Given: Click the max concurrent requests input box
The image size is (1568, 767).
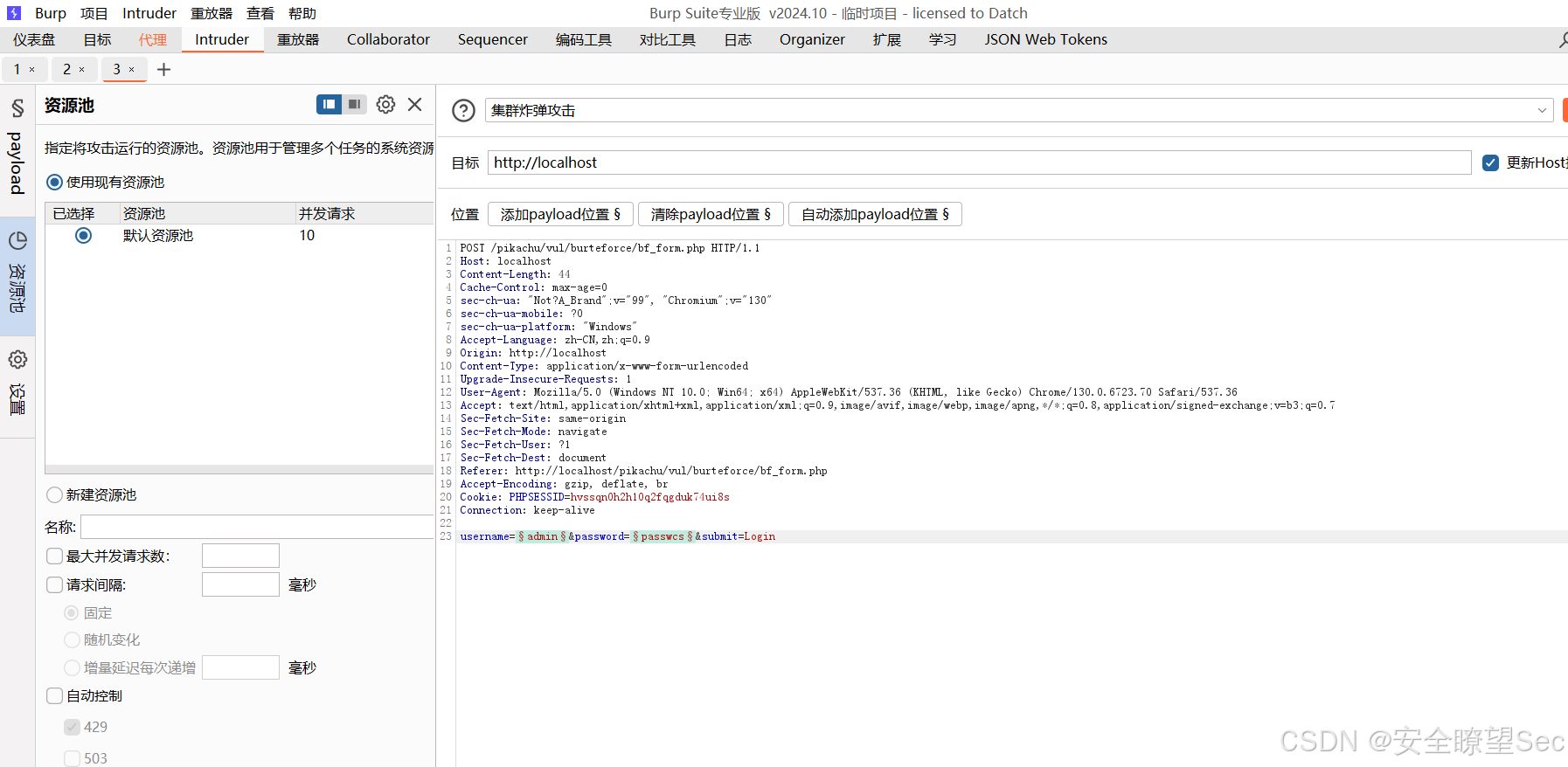Looking at the screenshot, I should click(x=240, y=556).
